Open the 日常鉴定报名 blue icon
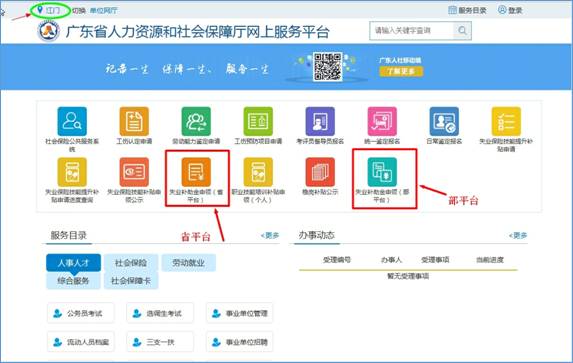The width and height of the screenshot is (573, 363). click(444, 121)
